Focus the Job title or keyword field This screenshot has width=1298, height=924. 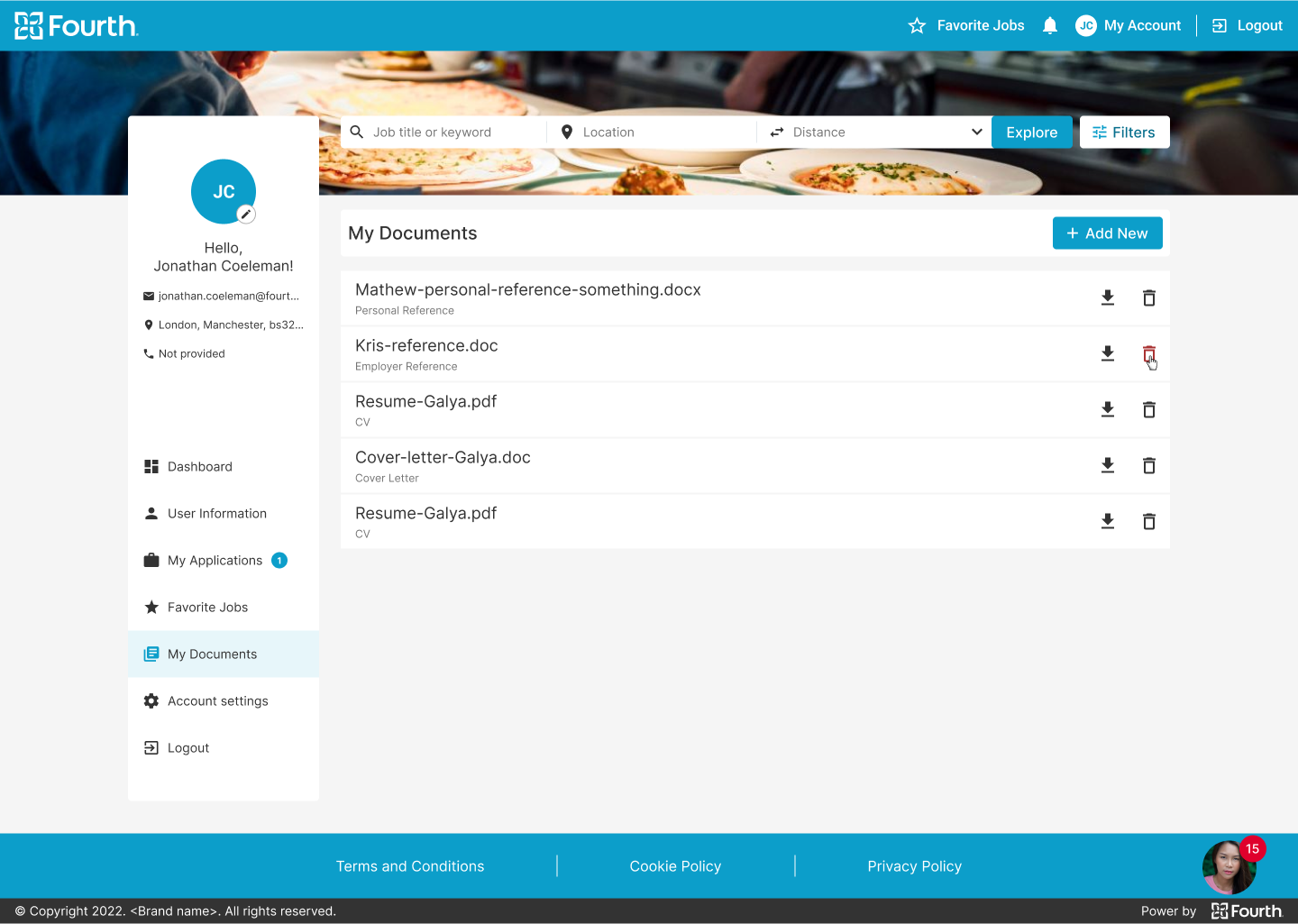tap(451, 133)
